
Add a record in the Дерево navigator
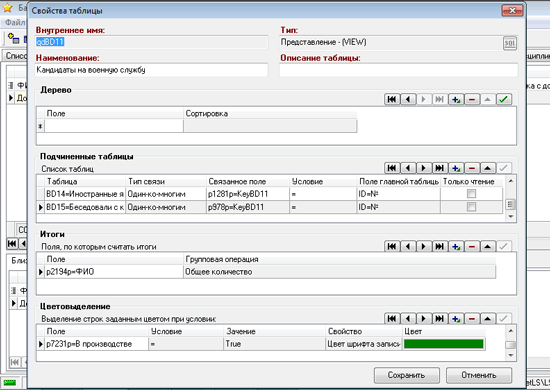click(456, 99)
